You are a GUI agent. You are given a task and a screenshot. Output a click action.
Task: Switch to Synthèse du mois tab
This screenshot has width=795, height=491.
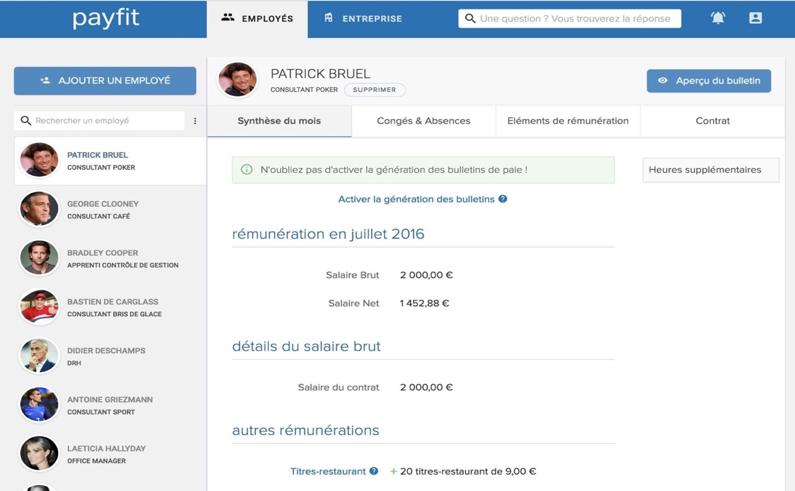pyautogui.click(x=279, y=121)
